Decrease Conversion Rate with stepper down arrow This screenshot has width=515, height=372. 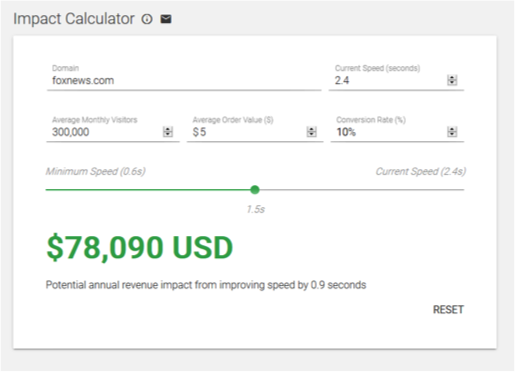[x=452, y=134]
